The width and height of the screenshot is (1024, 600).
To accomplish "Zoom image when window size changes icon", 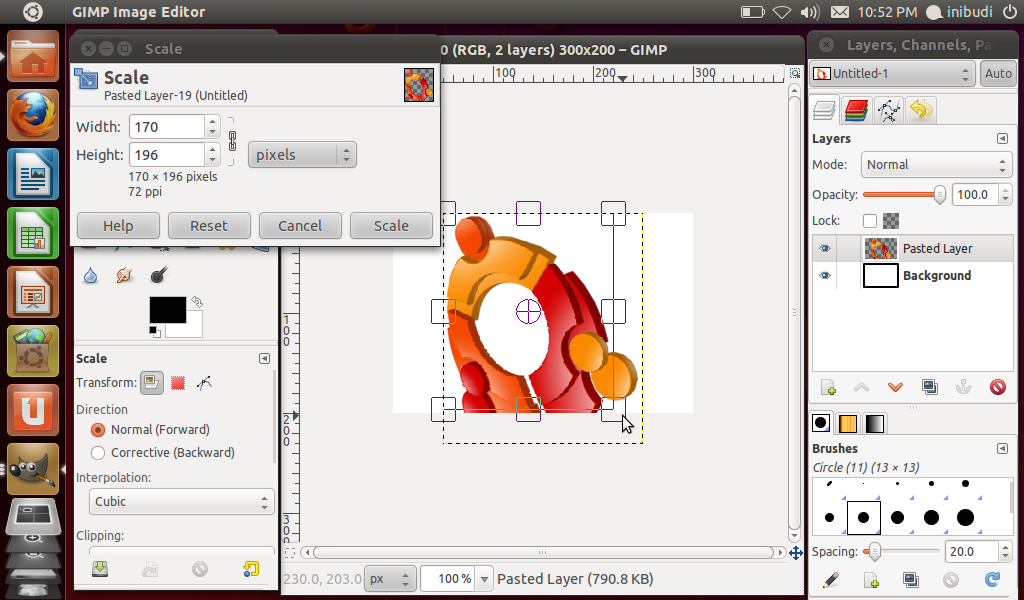I will pyautogui.click(x=795, y=72).
